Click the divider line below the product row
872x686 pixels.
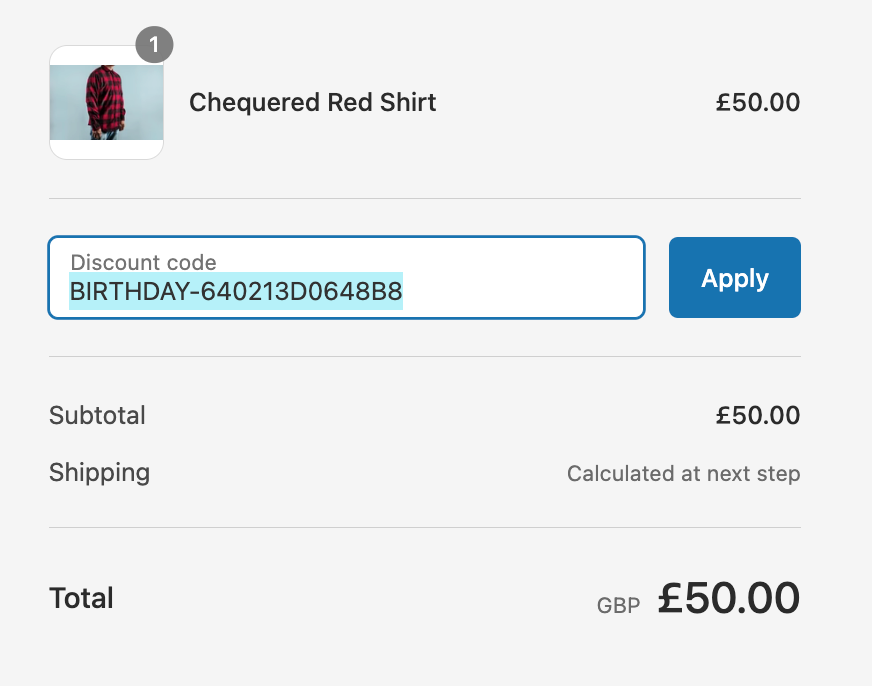coord(425,198)
